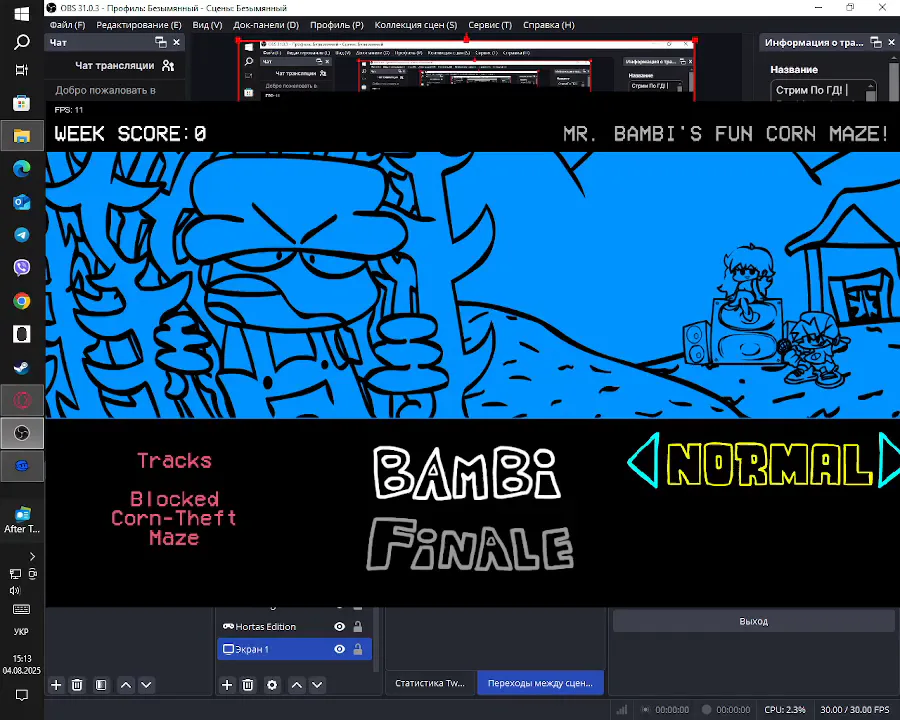Select the Hortas Edition source row
The height and width of the screenshot is (720, 900).
(x=294, y=627)
